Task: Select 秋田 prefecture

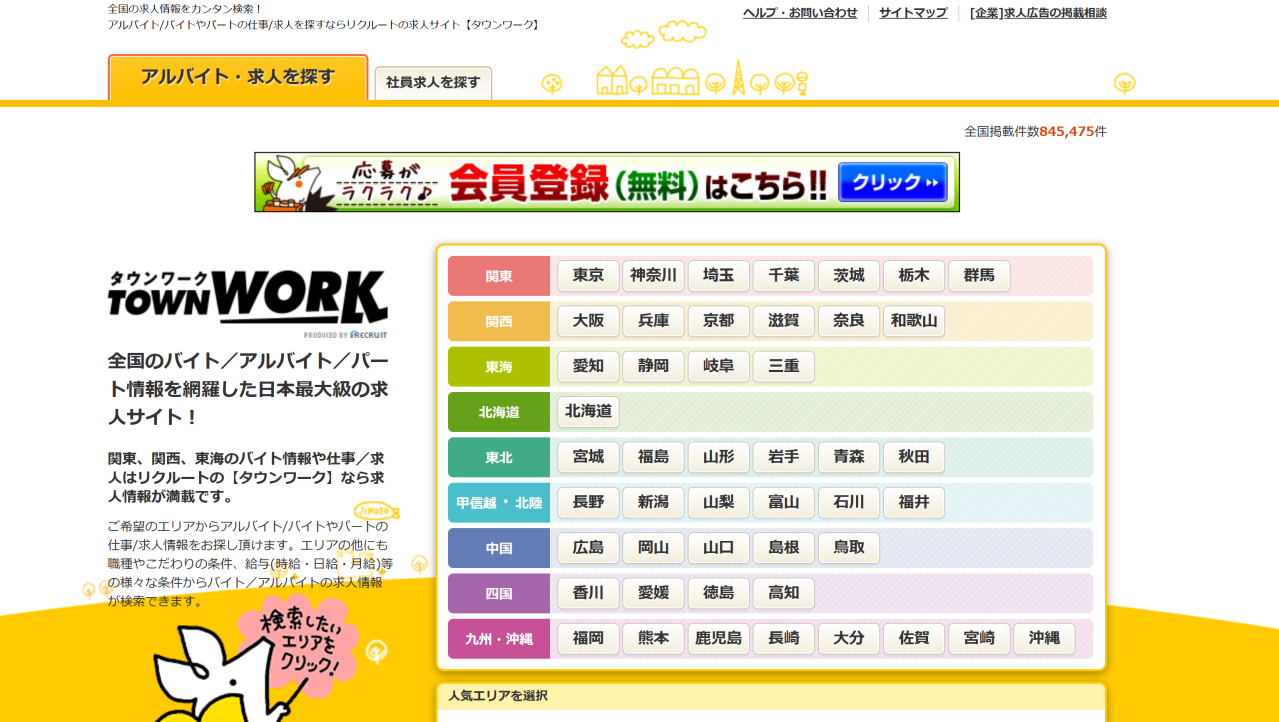Action: coord(914,457)
